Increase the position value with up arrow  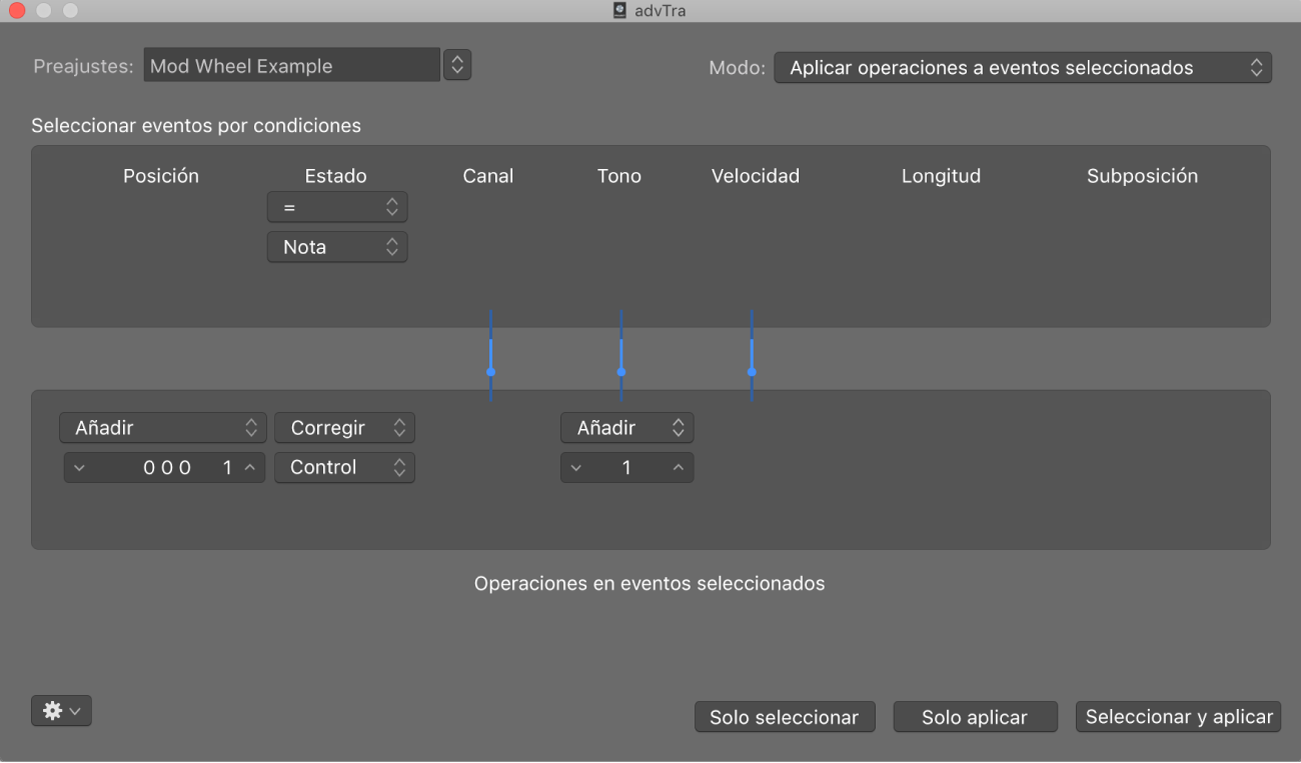click(x=250, y=468)
